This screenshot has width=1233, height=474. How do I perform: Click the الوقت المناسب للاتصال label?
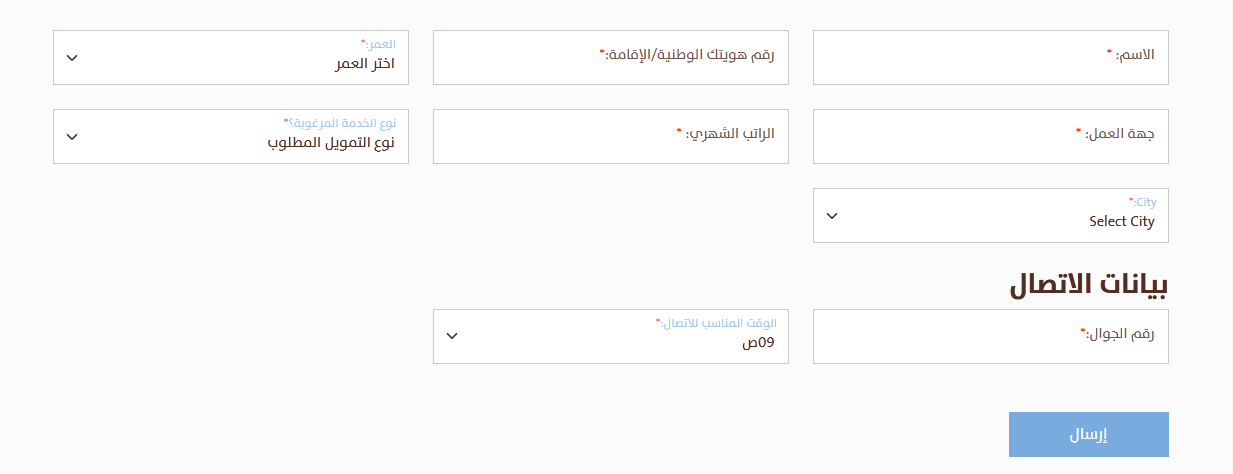pyautogui.click(x=716, y=323)
